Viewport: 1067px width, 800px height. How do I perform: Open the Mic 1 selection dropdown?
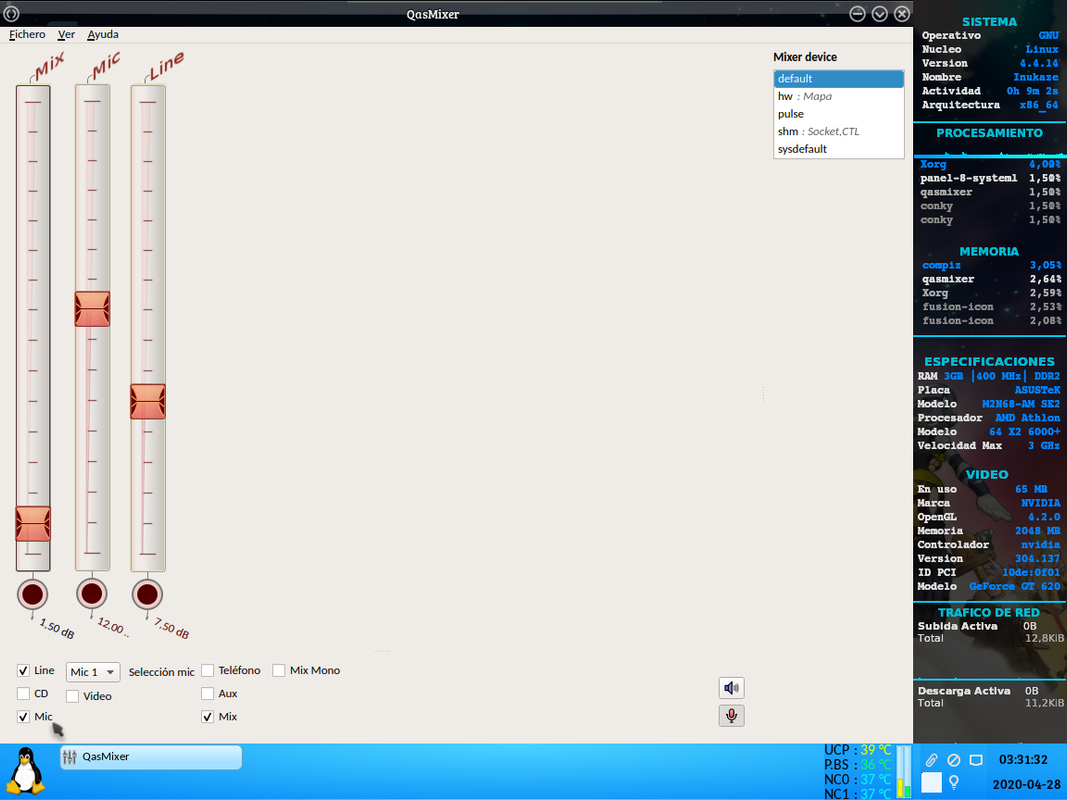[93, 672]
